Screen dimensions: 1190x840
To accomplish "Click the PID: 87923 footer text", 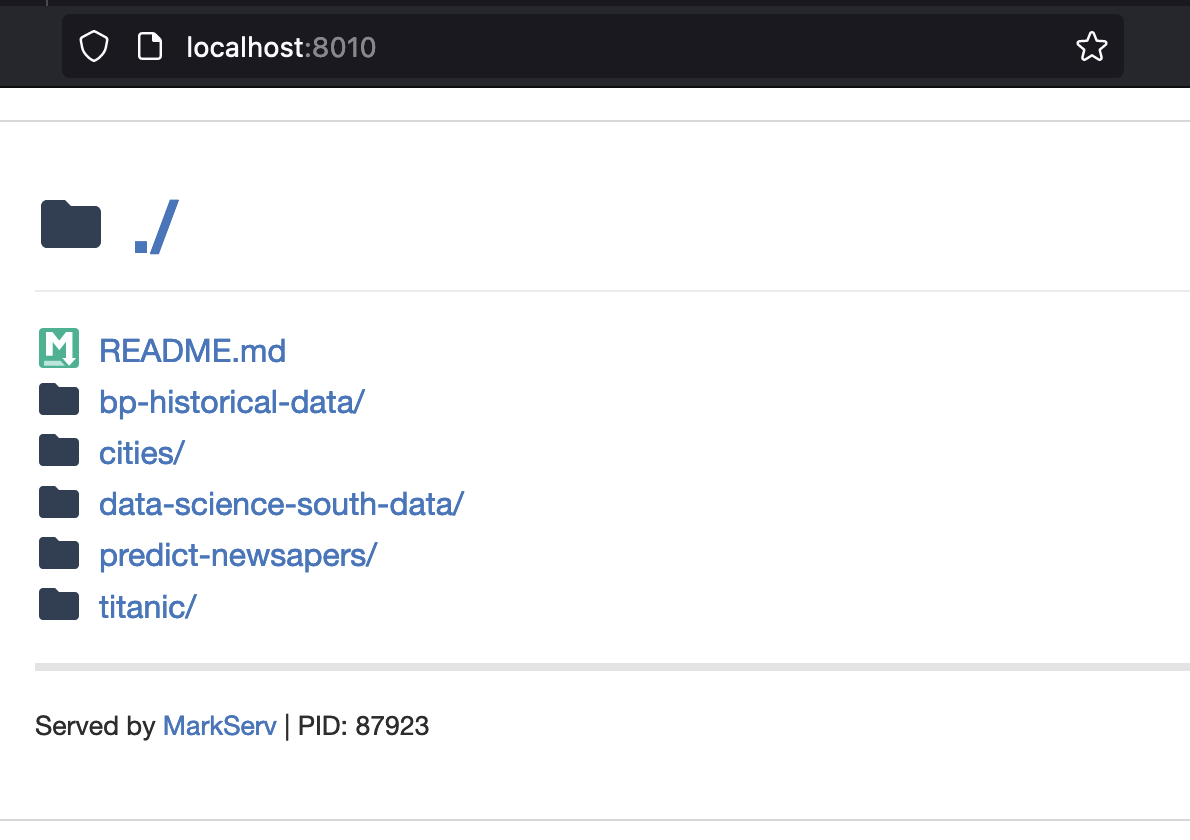I will (363, 726).
